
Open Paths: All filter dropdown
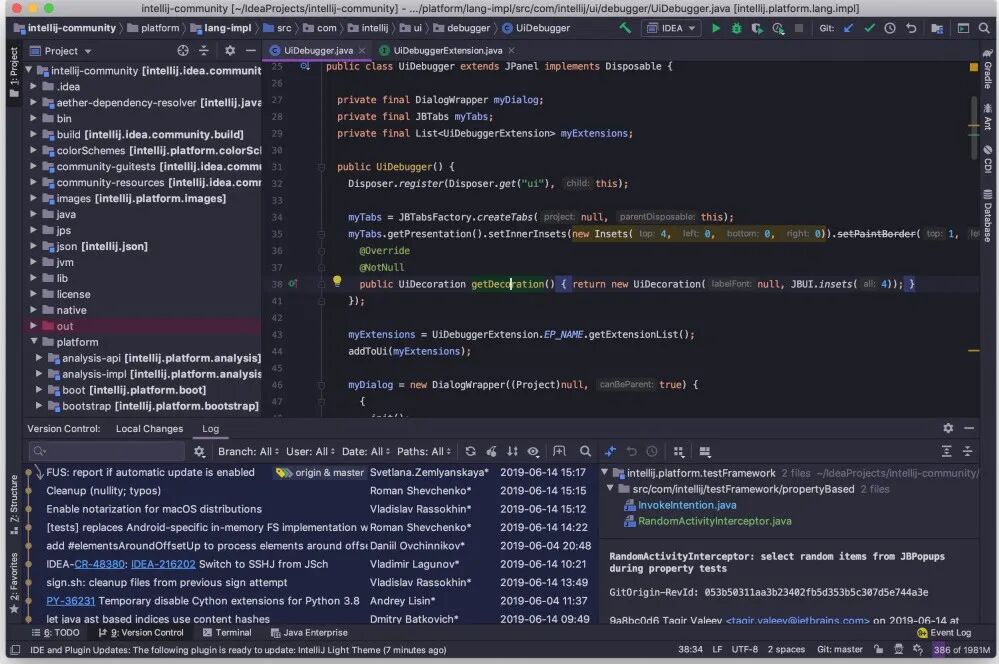click(424, 451)
